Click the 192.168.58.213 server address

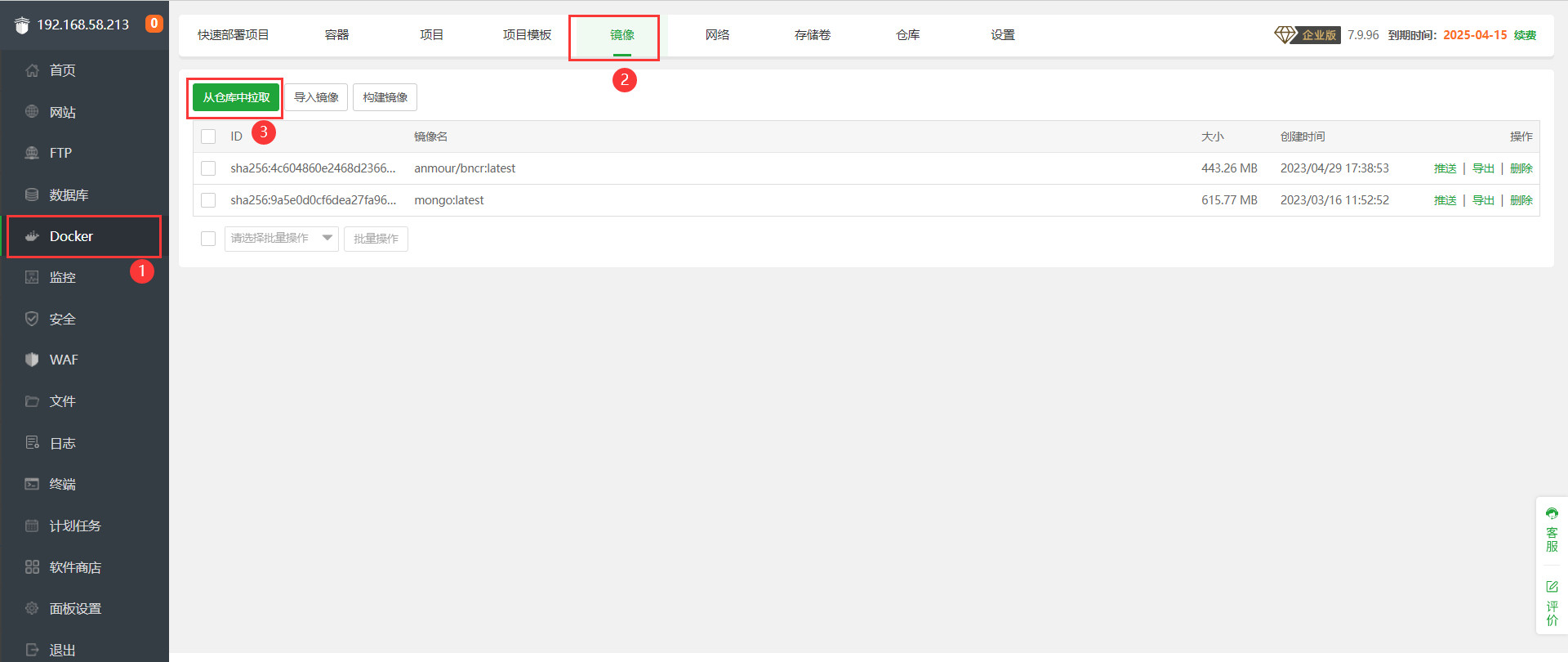tap(82, 25)
